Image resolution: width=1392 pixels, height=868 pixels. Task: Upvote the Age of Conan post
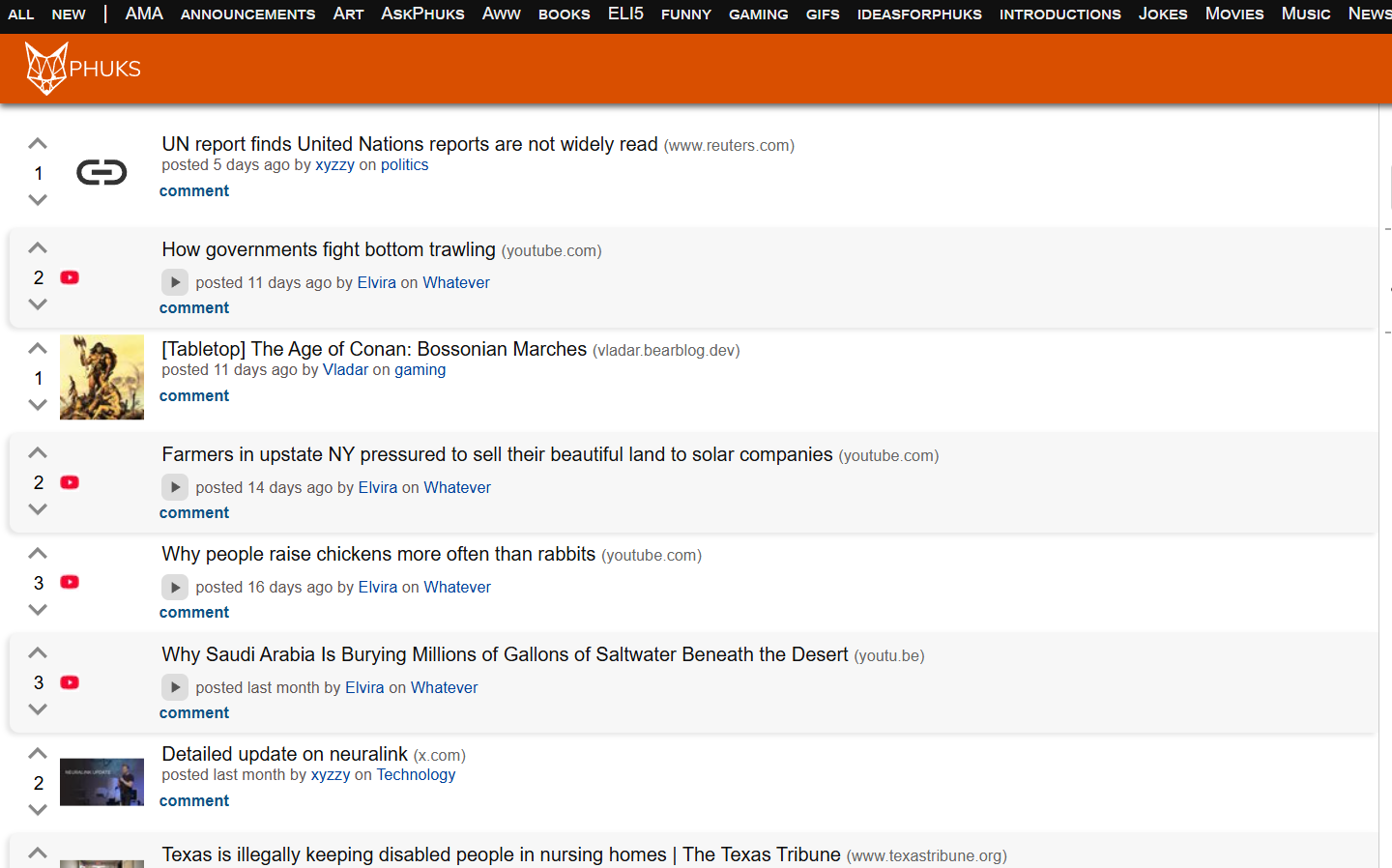click(x=38, y=349)
